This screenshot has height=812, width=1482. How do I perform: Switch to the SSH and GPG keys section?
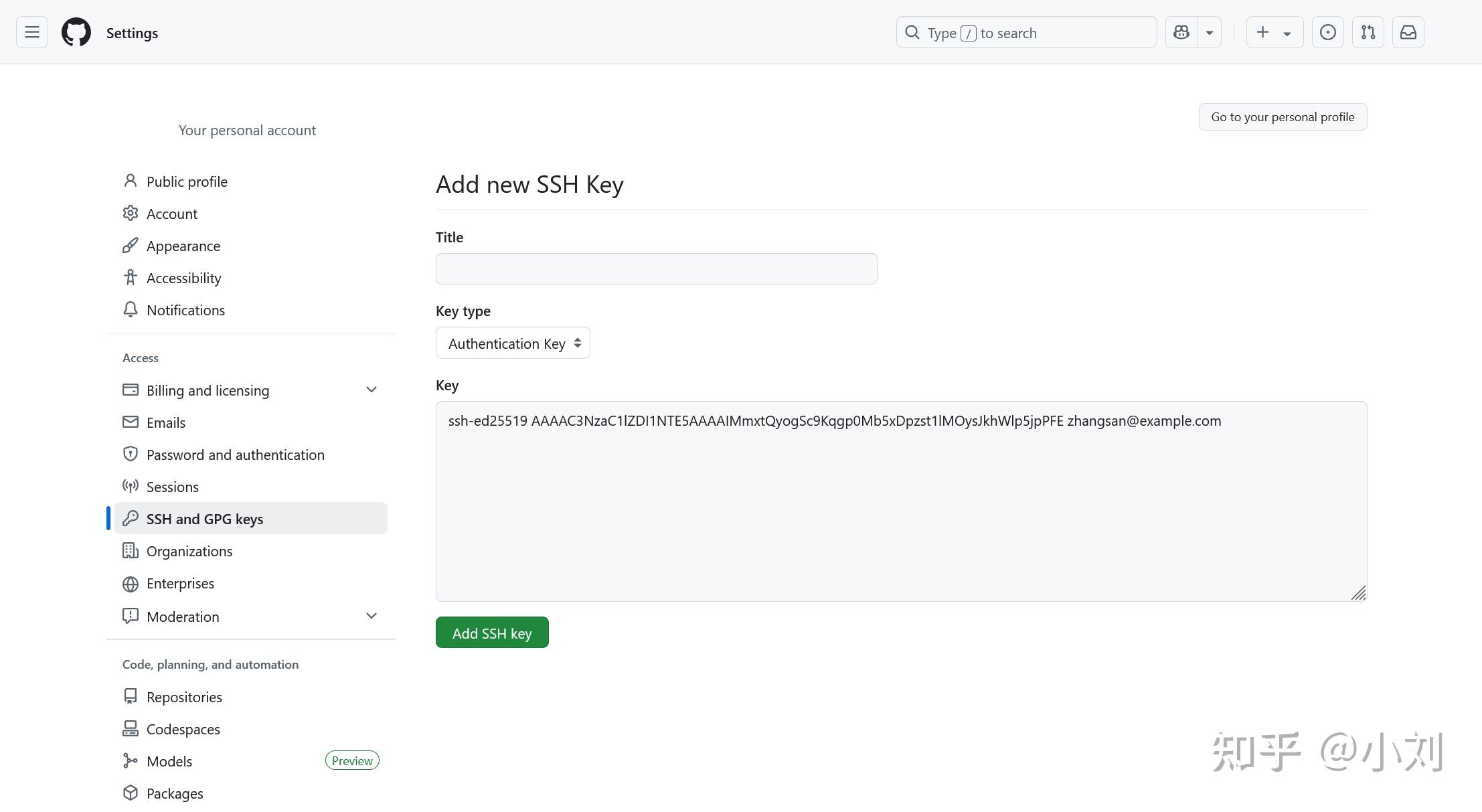[204, 518]
